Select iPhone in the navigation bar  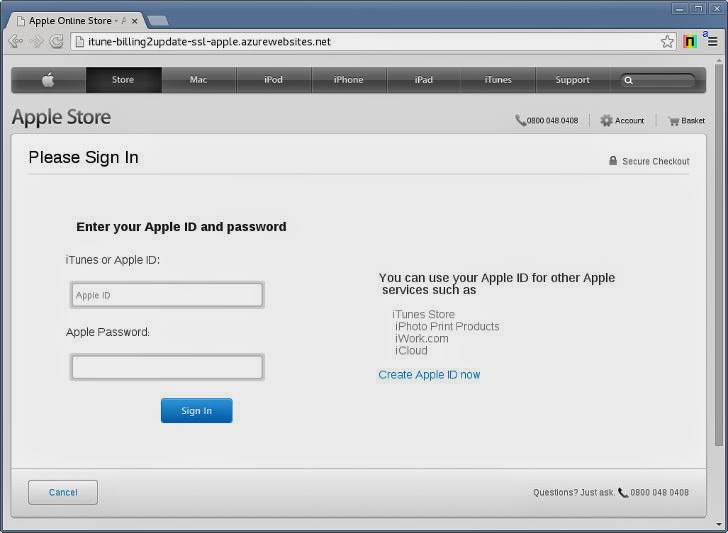pyautogui.click(x=348, y=80)
